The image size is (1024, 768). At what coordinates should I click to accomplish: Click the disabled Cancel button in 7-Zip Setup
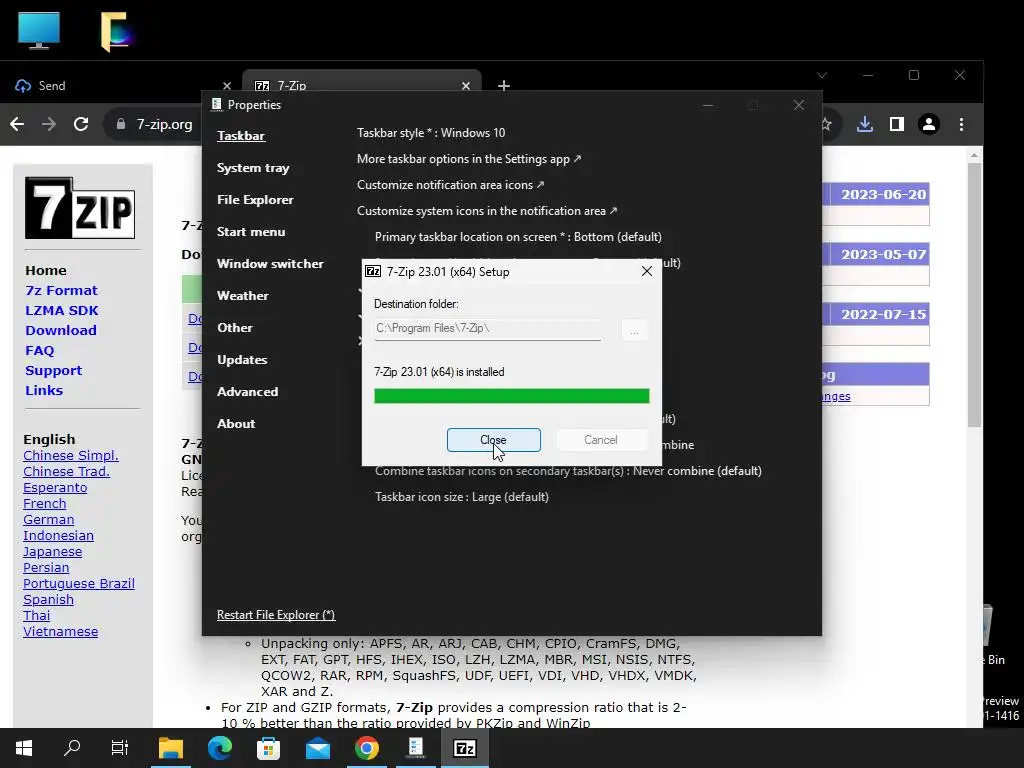[x=600, y=440]
